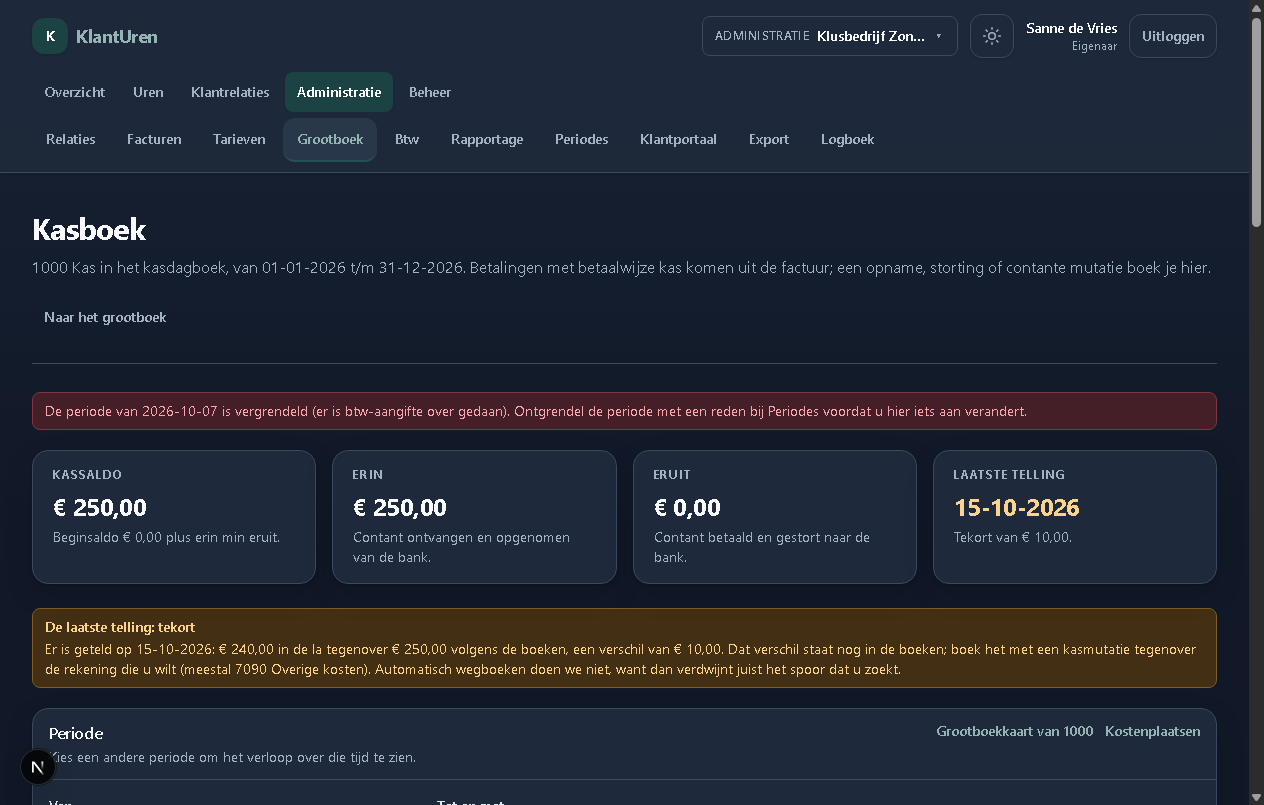Click the Eruit € 0,00 amount
The width and height of the screenshot is (1264, 805).
pyautogui.click(x=687, y=508)
